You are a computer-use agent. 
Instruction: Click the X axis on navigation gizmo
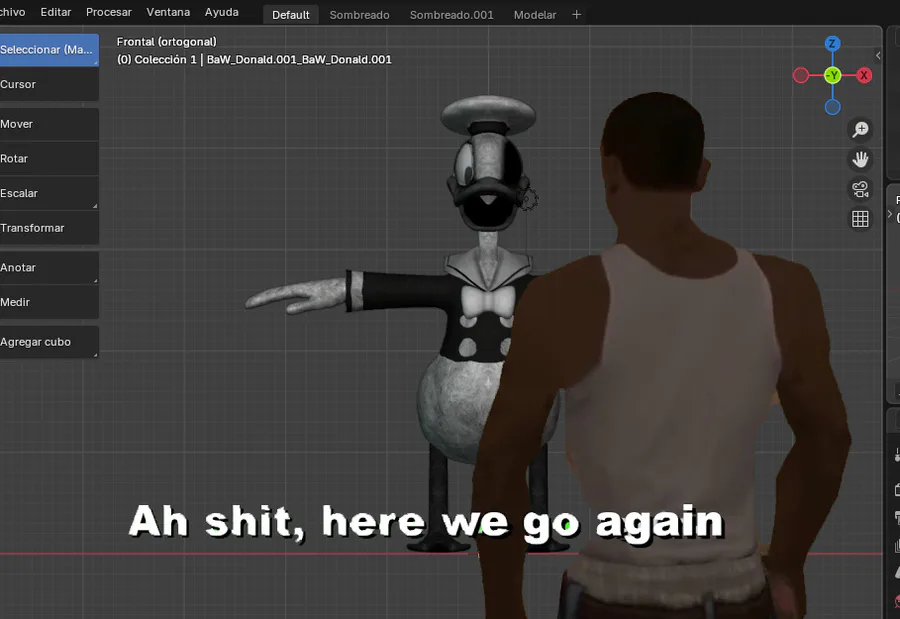[x=864, y=75]
